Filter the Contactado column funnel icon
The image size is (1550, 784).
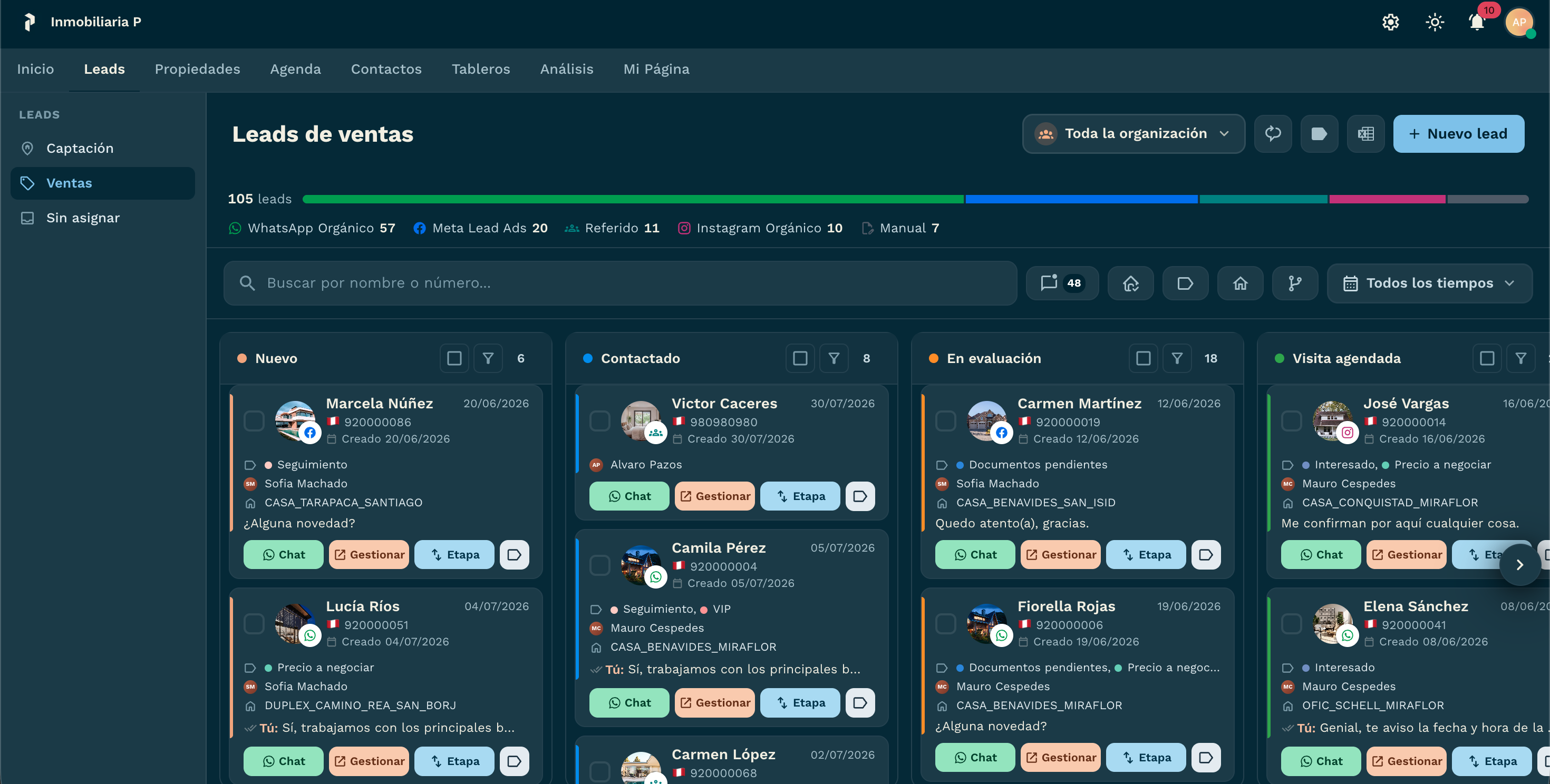click(834, 358)
